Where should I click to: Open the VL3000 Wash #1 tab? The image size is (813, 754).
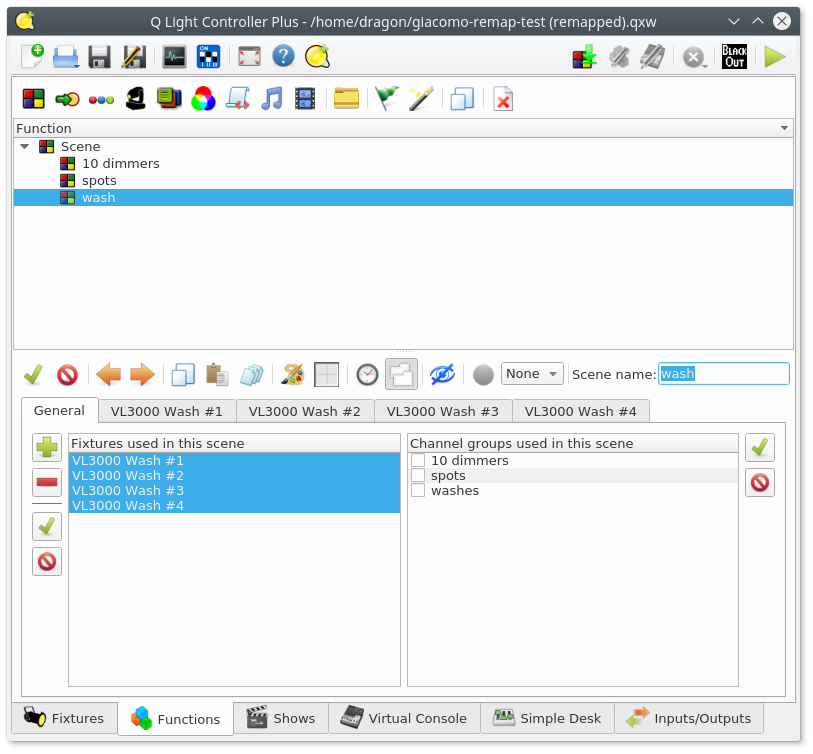point(166,412)
